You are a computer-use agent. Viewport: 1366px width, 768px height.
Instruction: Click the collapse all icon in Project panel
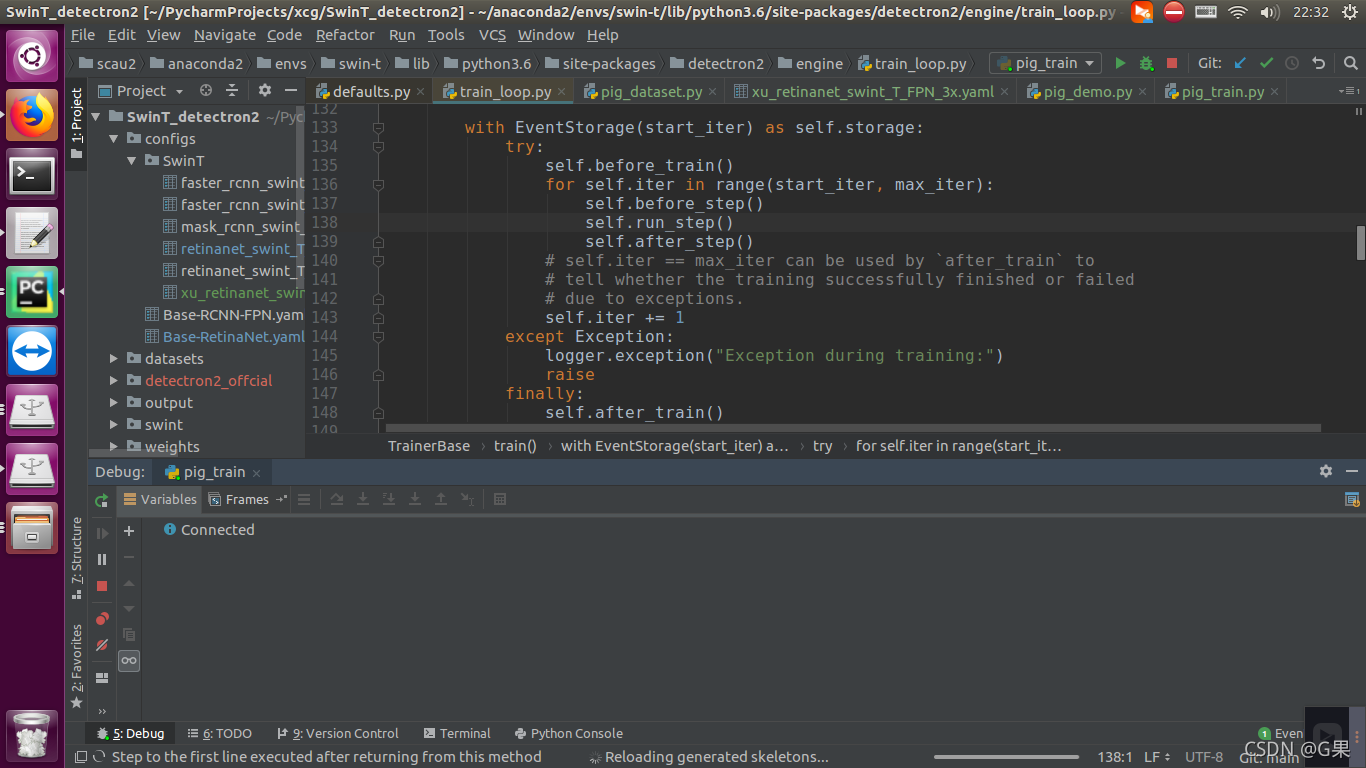click(x=232, y=90)
